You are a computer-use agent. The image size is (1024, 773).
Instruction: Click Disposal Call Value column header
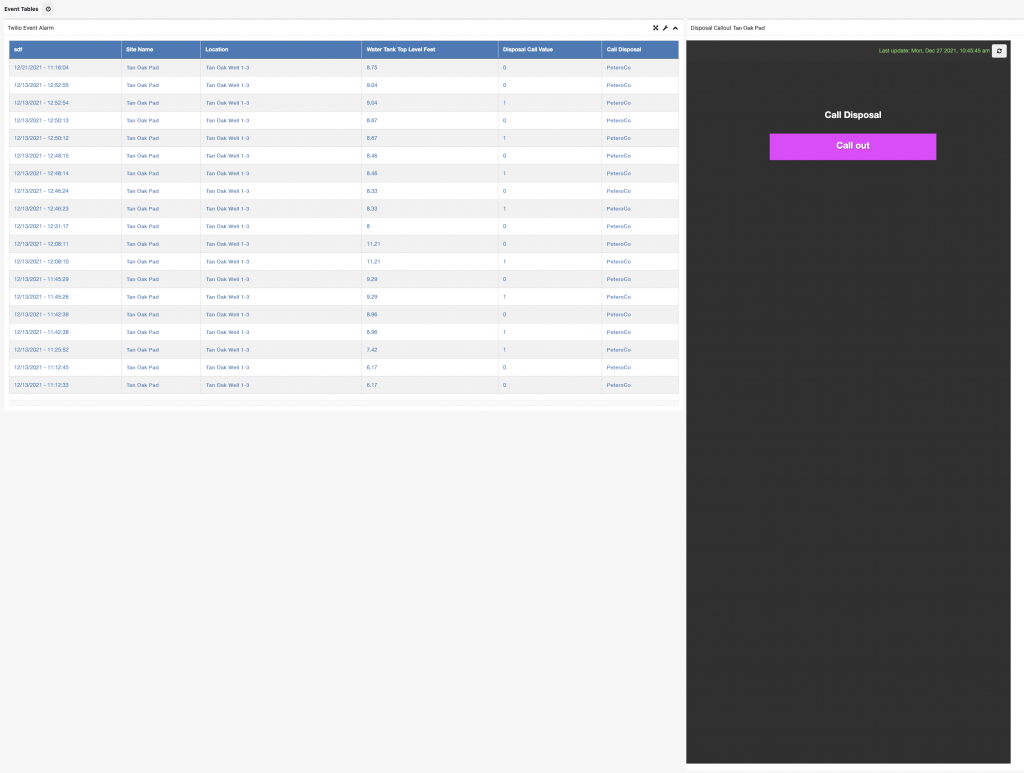[x=549, y=50]
